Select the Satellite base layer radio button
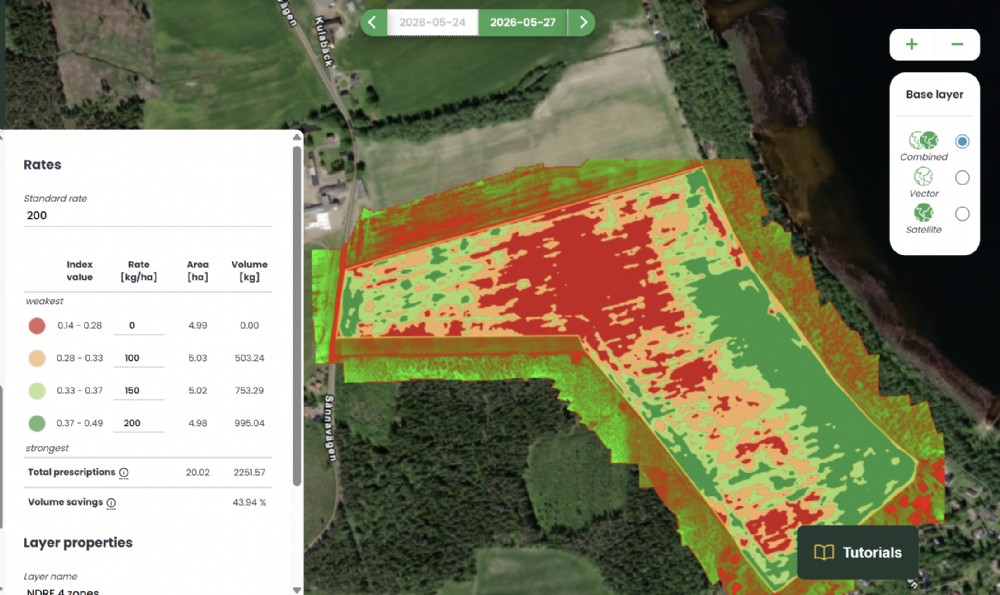This screenshot has width=1000, height=595. point(962,214)
